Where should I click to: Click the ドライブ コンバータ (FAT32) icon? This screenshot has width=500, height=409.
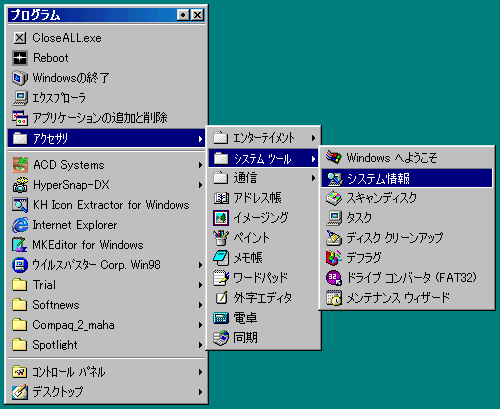click(334, 278)
